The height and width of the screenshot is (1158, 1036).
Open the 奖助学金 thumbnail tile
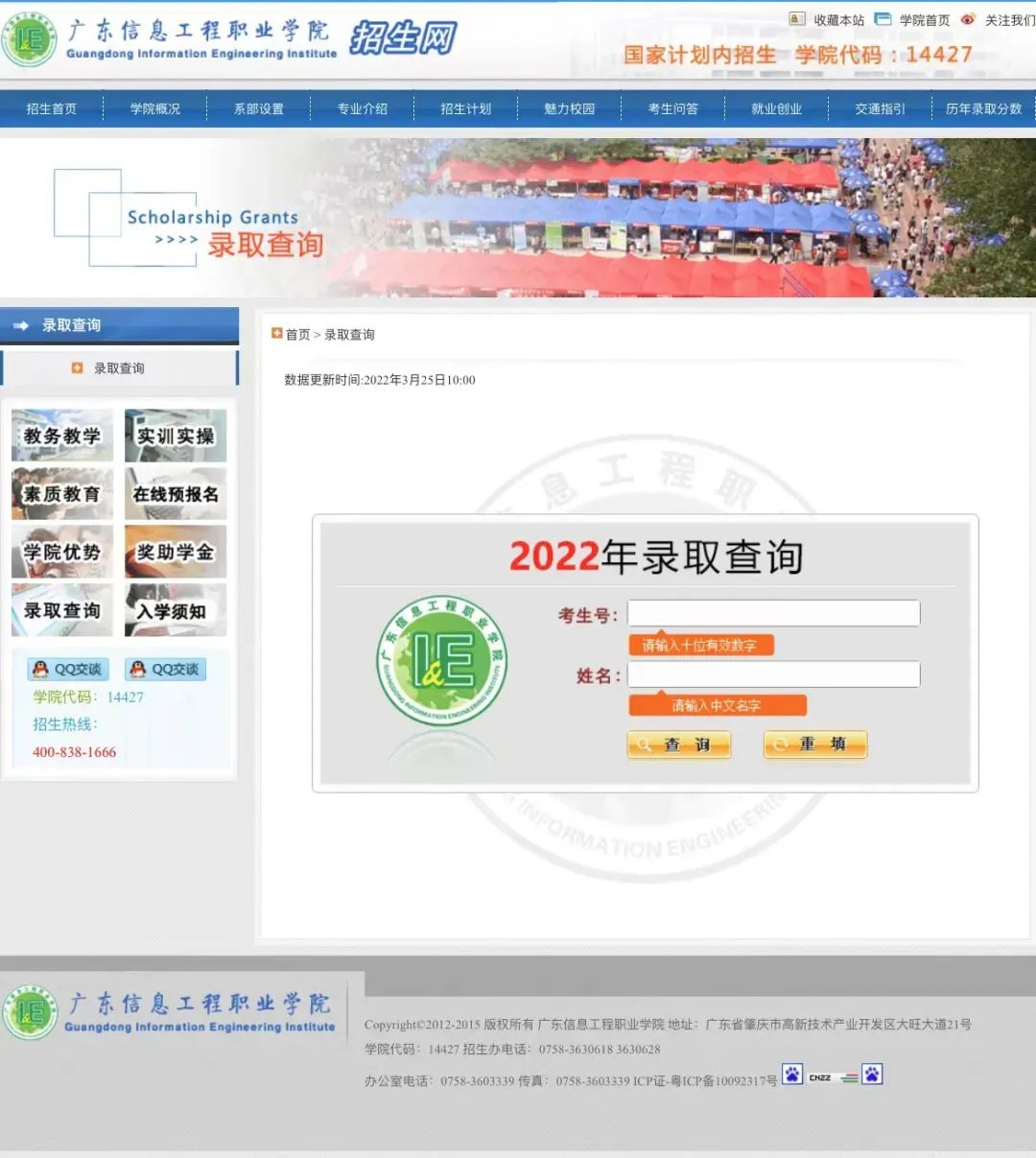coord(176,552)
